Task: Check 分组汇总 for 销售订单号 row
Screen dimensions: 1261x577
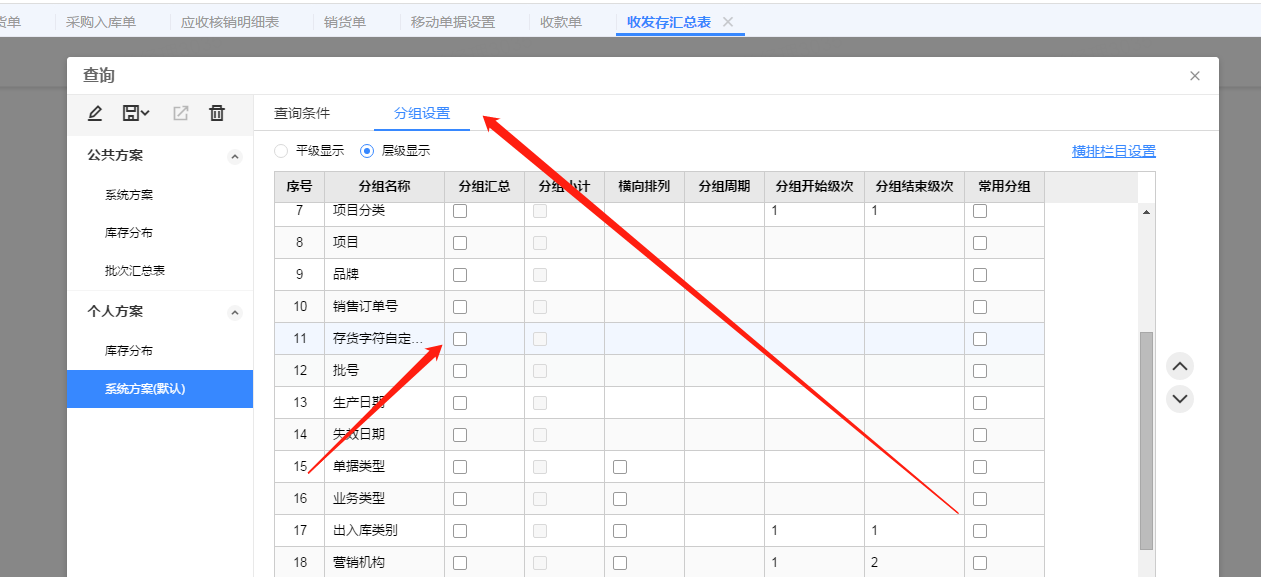Action: click(x=460, y=307)
